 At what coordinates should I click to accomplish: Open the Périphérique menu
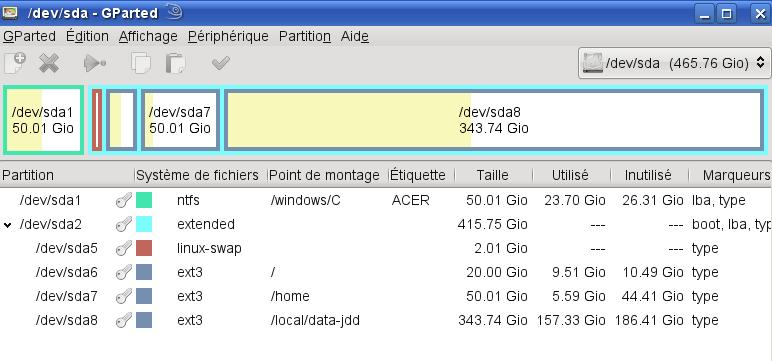pyautogui.click(x=228, y=36)
